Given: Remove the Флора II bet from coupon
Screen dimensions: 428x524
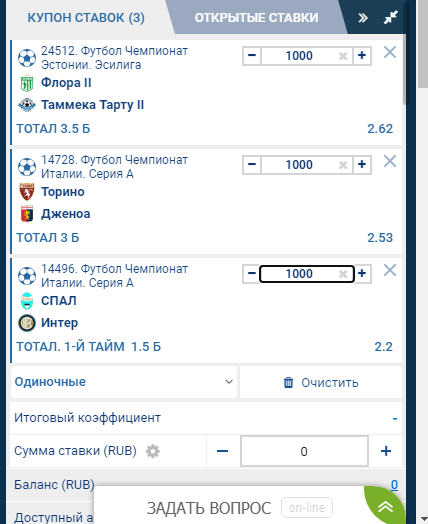Looking at the screenshot, I should coord(390,52).
